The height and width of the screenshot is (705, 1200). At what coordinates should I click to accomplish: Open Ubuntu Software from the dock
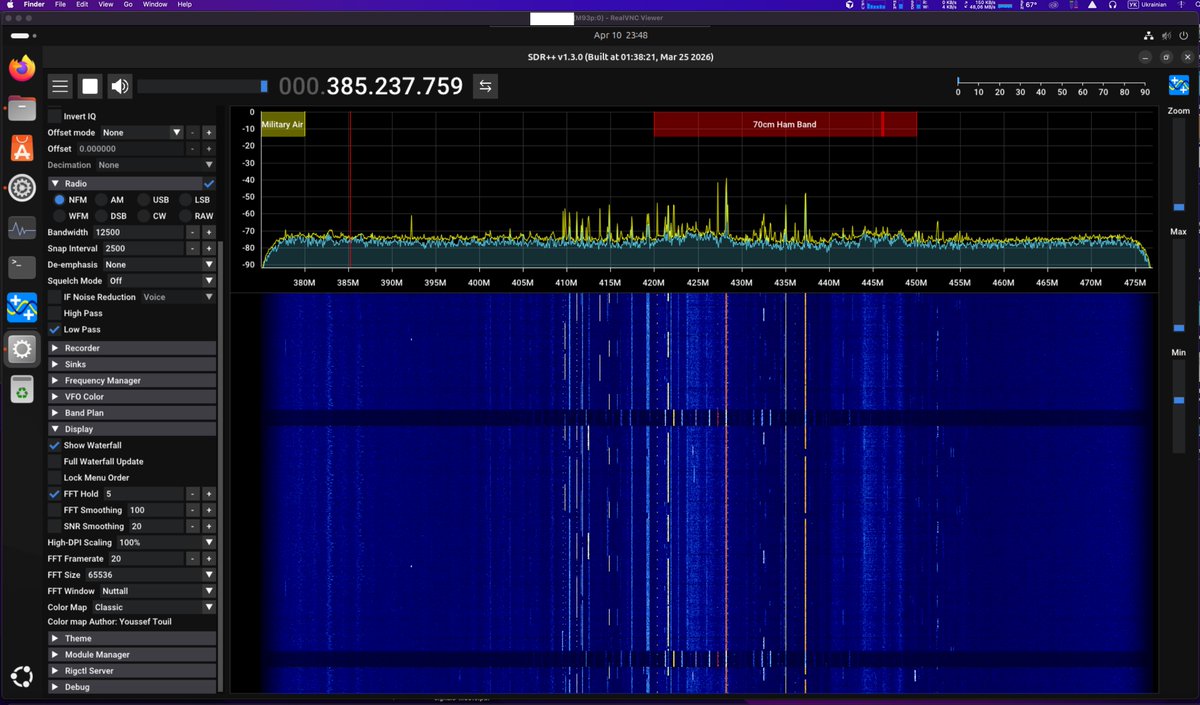coord(22,148)
